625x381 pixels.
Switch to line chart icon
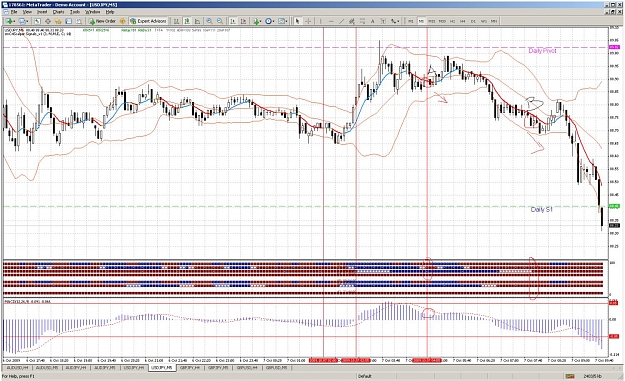click(x=197, y=21)
